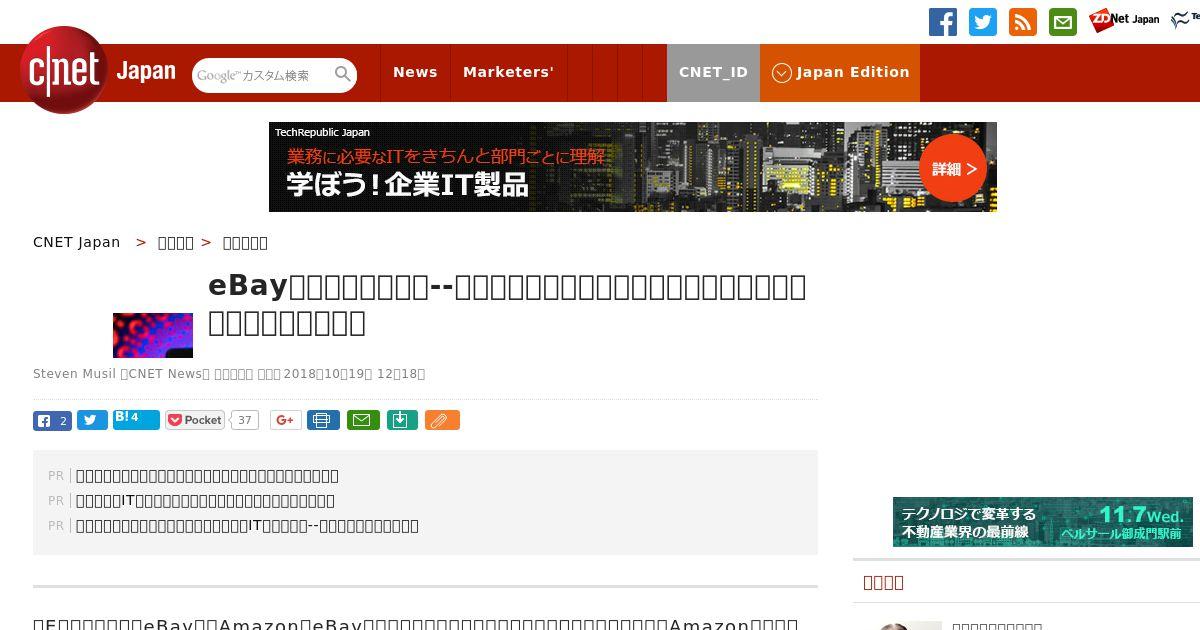Open the Facebook icon in top bar
The height and width of the screenshot is (630, 1200).
click(943, 22)
